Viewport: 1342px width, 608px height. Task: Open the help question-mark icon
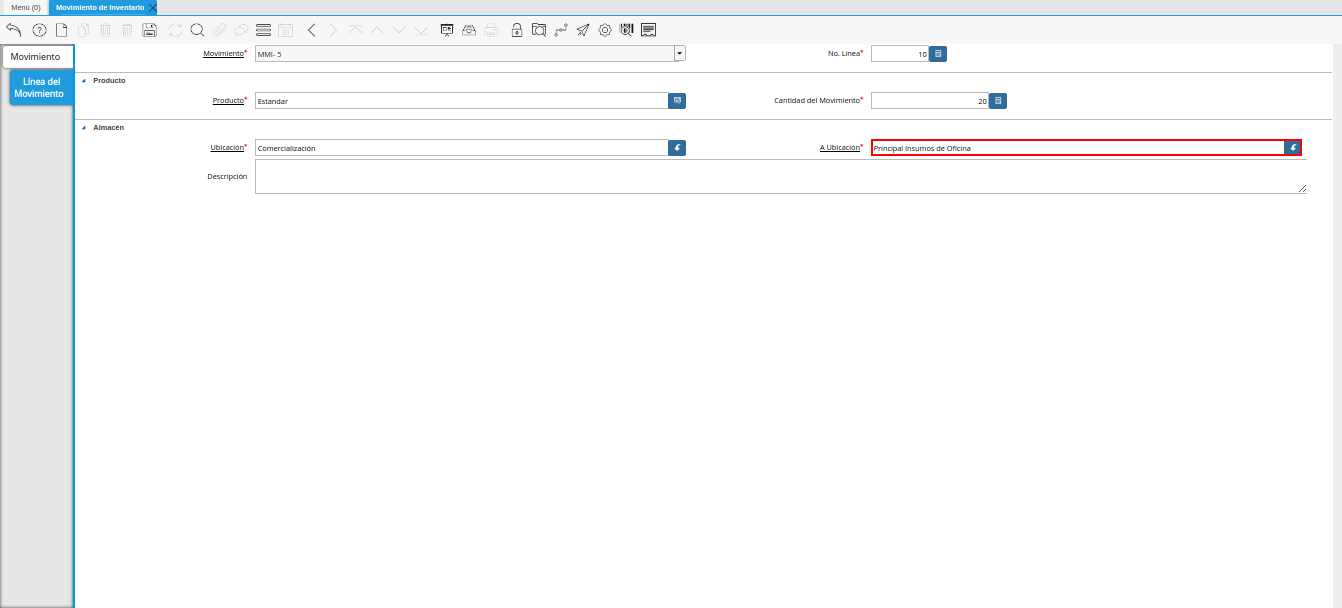point(39,30)
